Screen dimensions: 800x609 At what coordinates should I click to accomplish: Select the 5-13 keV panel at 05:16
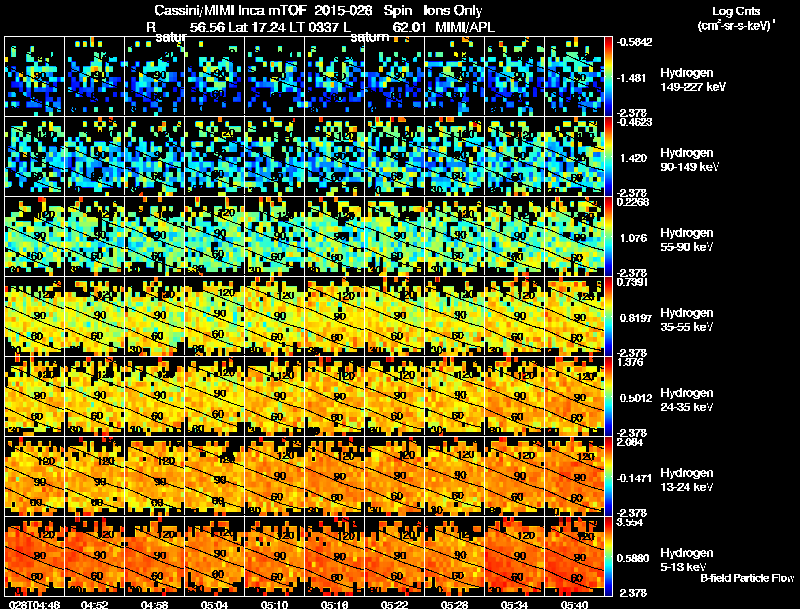tap(334, 556)
